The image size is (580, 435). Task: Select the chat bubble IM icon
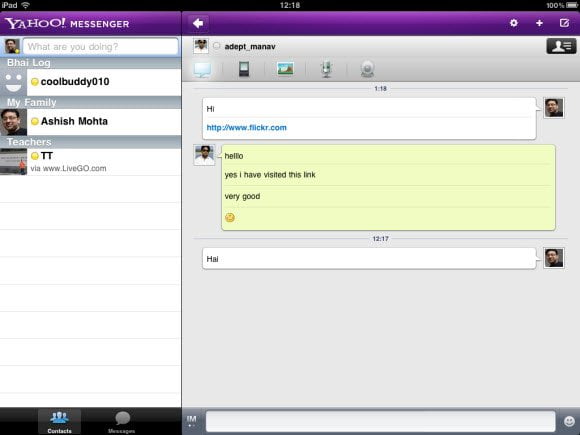pyautogui.click(x=202, y=69)
